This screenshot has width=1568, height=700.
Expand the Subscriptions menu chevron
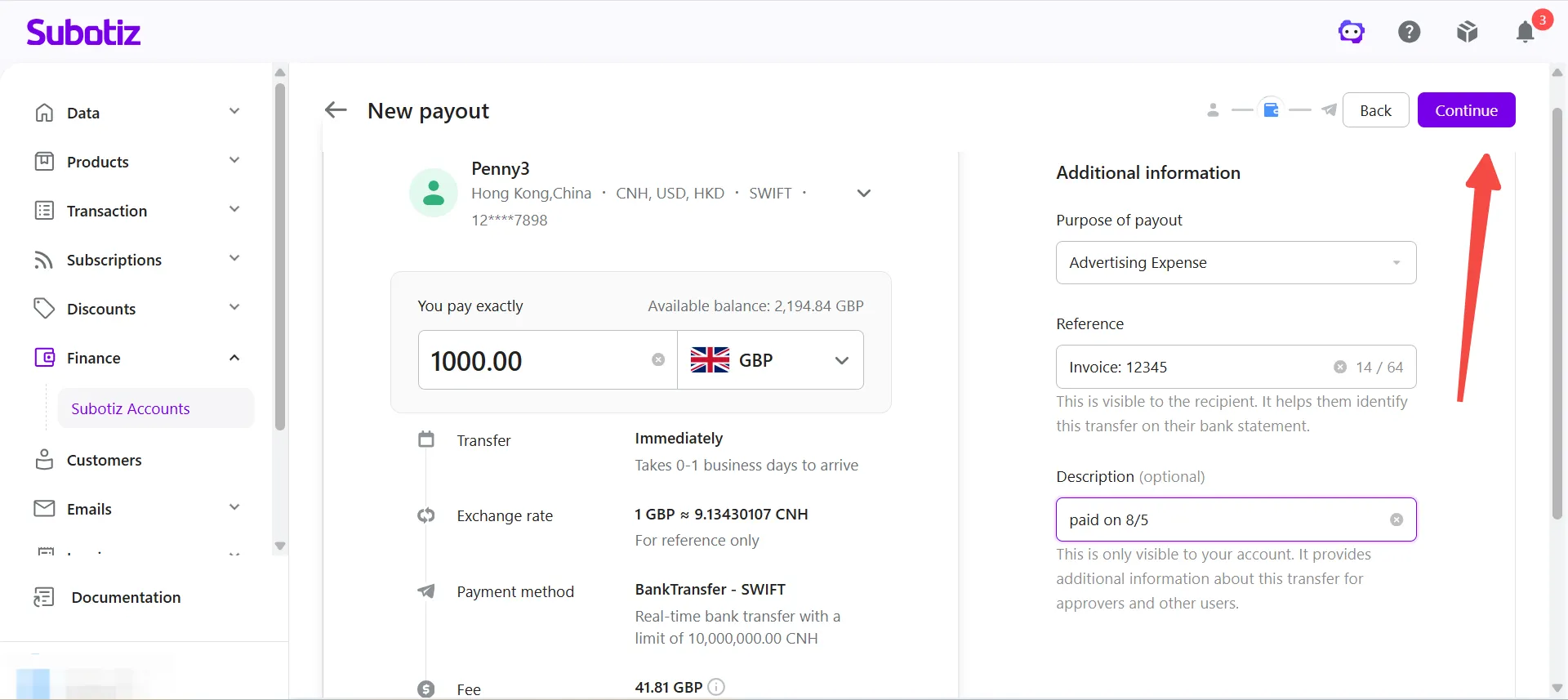click(x=234, y=258)
